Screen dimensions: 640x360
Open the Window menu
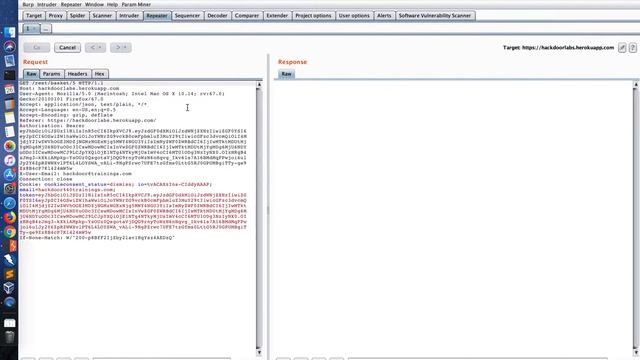94,4
